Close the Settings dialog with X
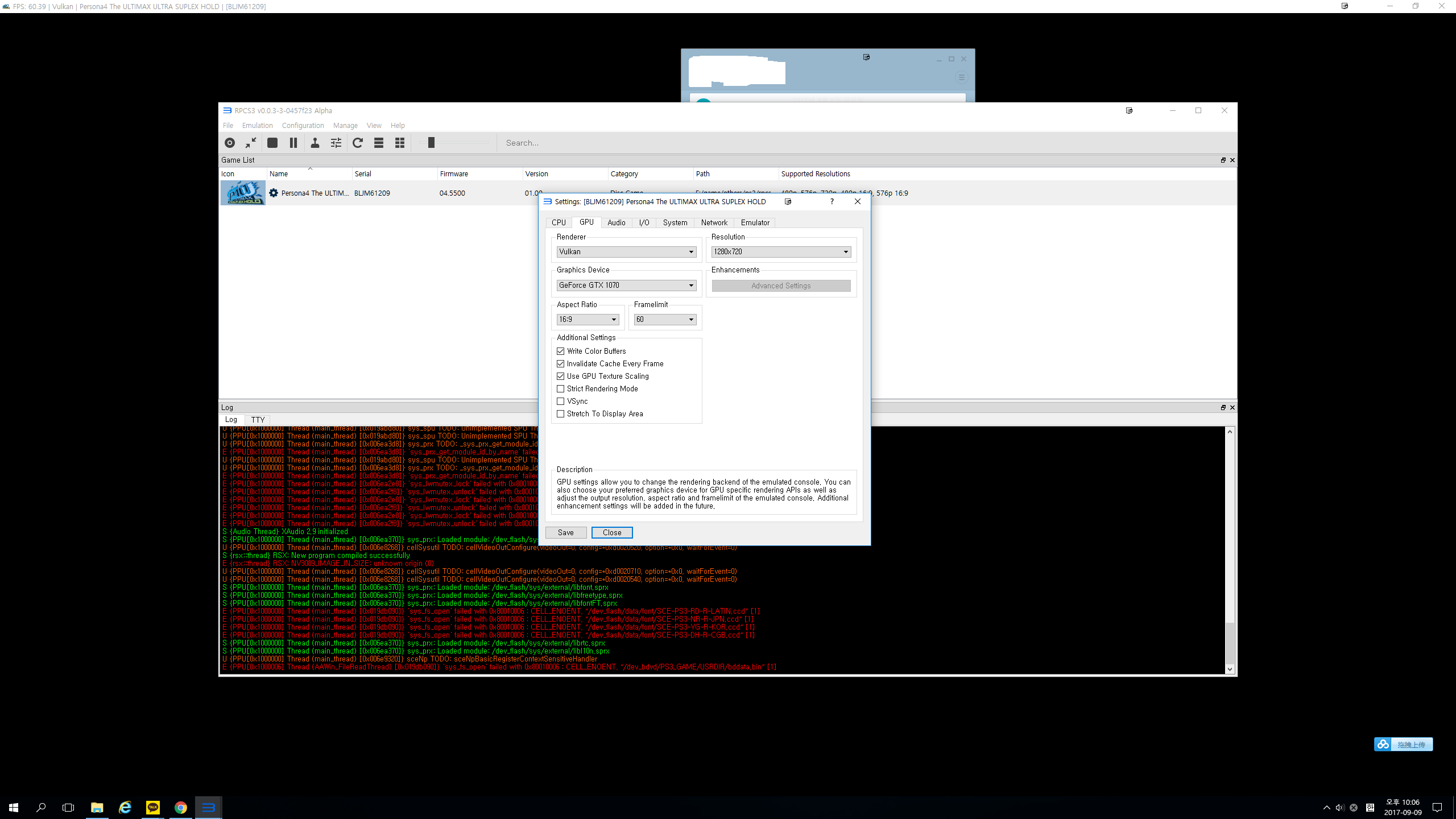The height and width of the screenshot is (819, 1456). point(858,201)
